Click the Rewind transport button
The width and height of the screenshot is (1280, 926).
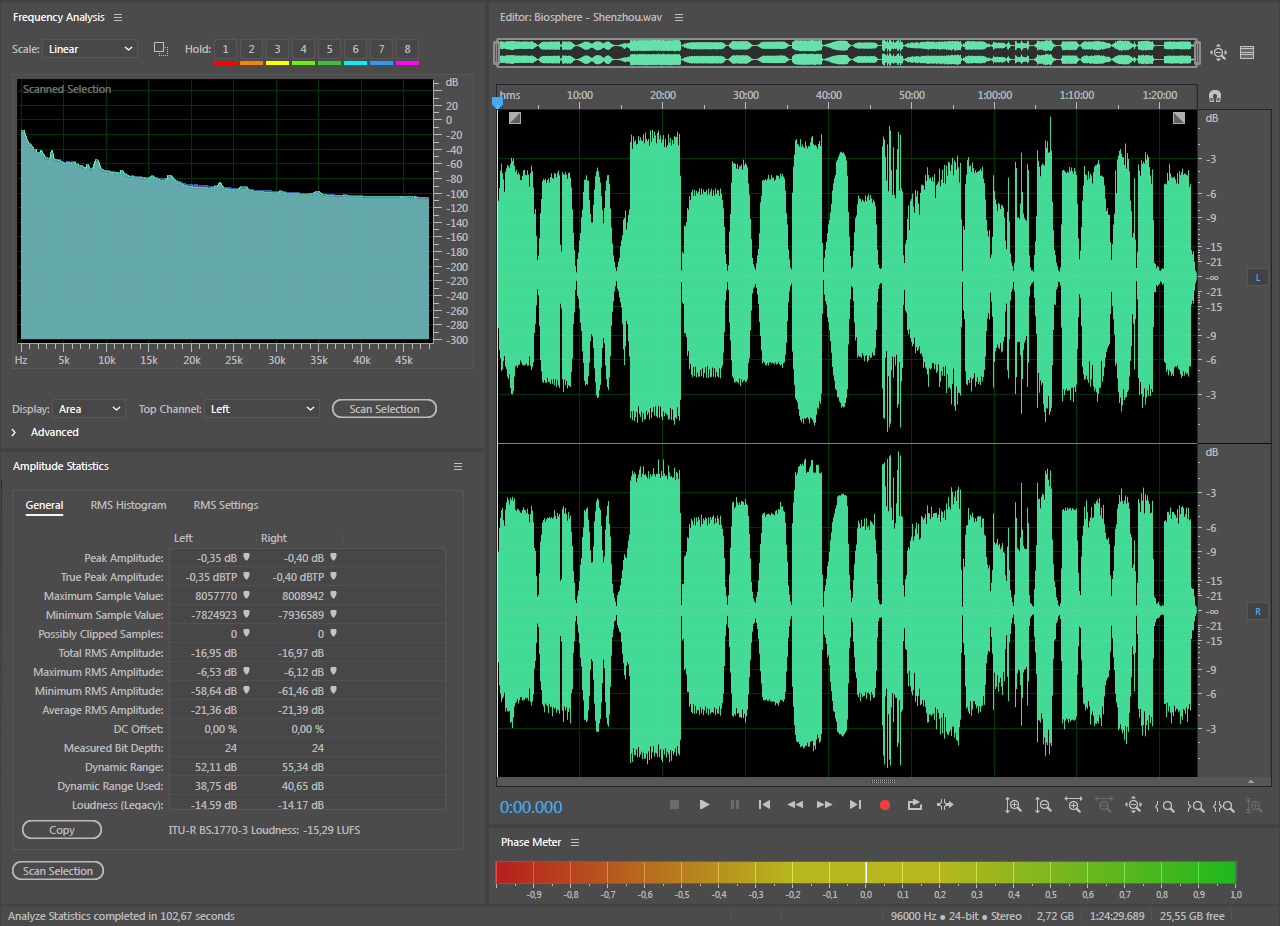(795, 805)
